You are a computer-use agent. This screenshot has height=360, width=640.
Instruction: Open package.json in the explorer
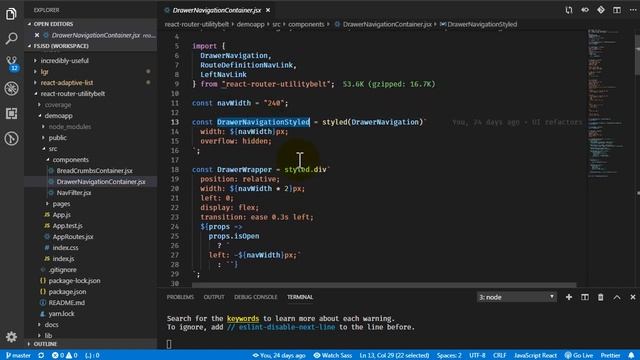click(x=67, y=292)
